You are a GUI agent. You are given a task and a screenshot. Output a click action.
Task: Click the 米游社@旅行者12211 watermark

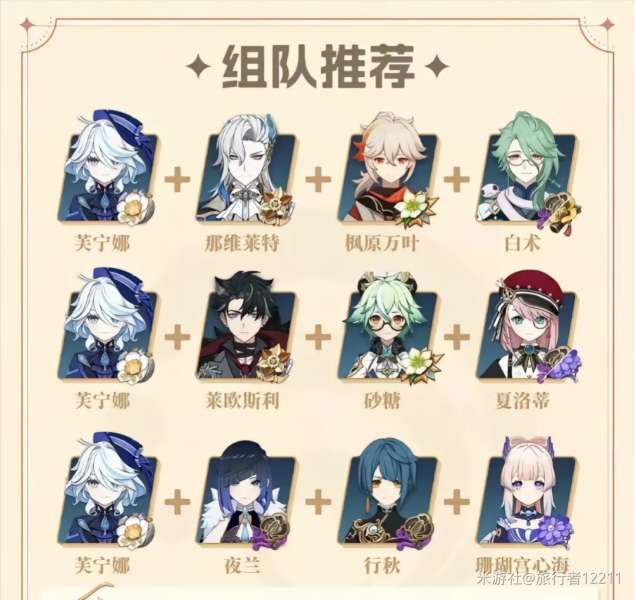550,578
